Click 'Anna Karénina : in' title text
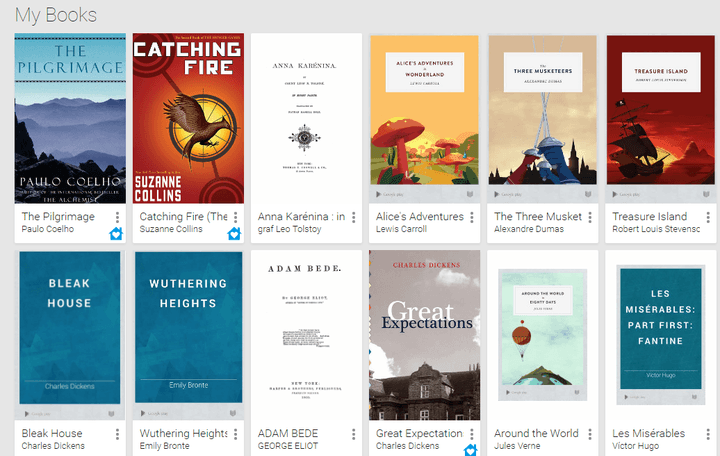The width and height of the screenshot is (720, 456). (x=301, y=217)
